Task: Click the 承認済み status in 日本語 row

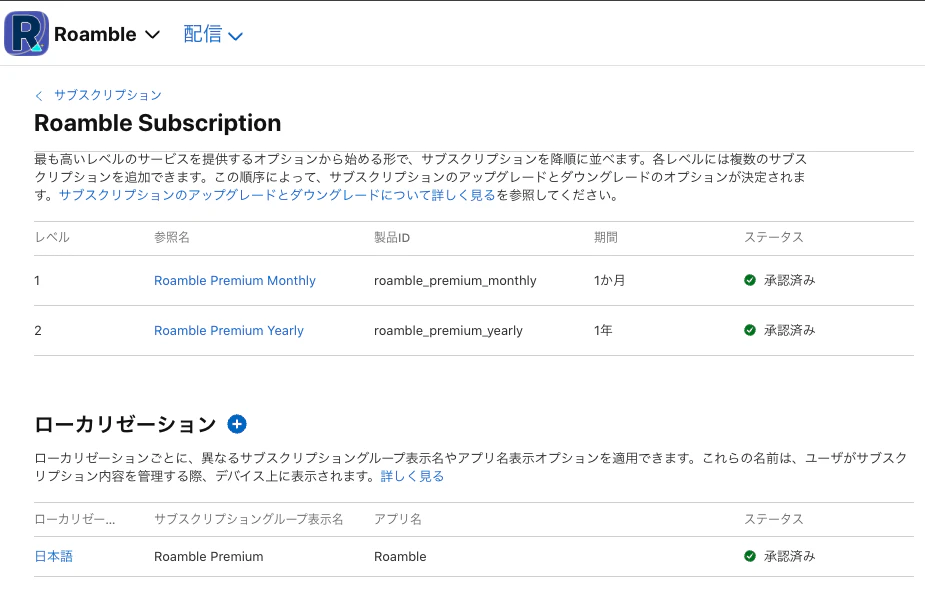Action: (x=789, y=556)
